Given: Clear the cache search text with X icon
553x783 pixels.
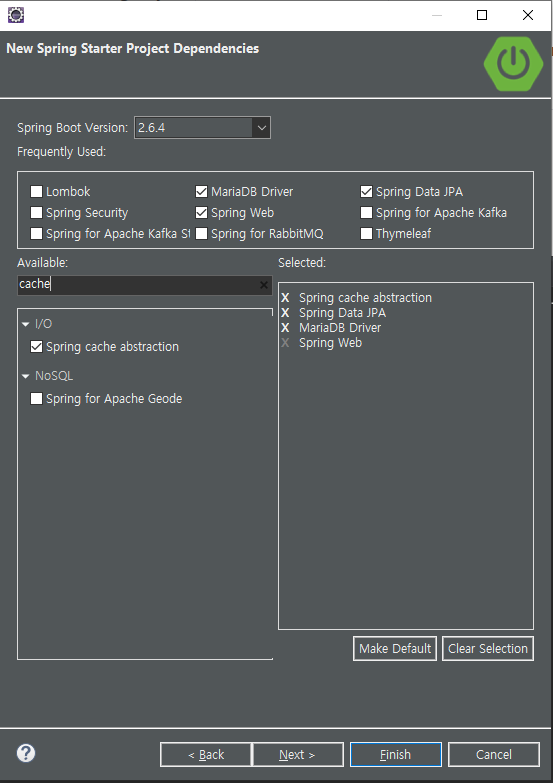Looking at the screenshot, I should [264, 285].
